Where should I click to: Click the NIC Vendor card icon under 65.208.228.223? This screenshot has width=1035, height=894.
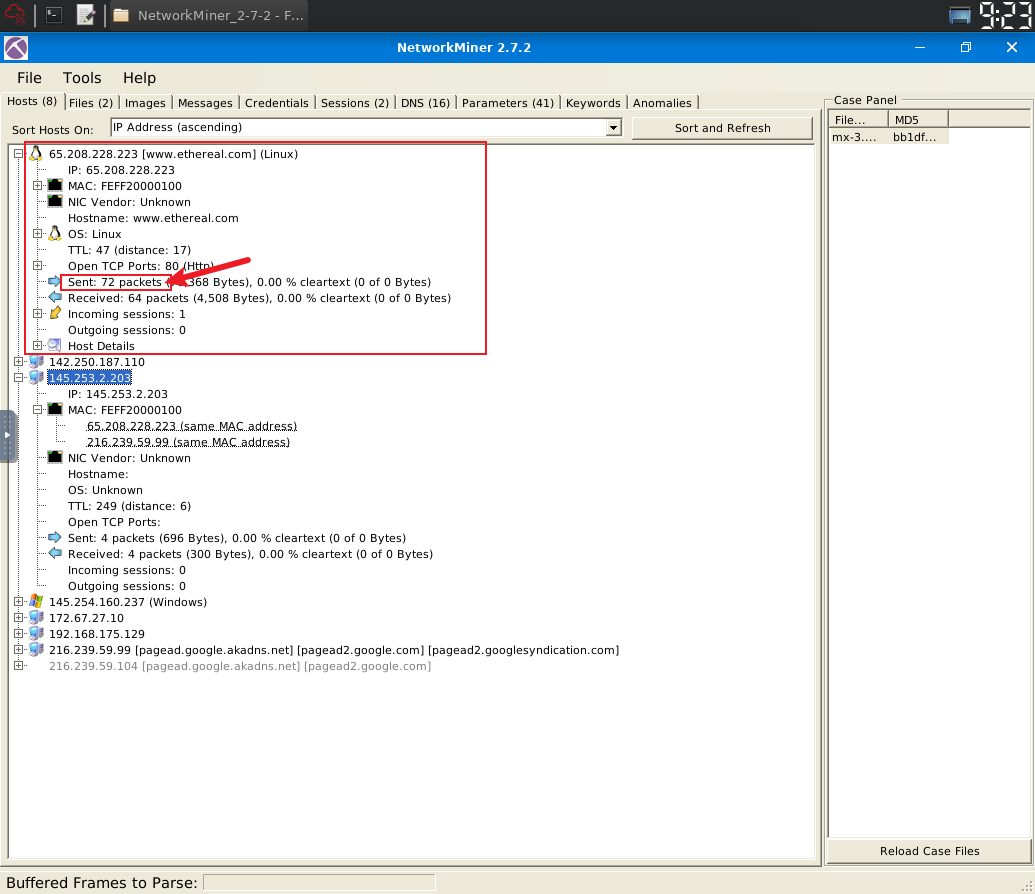55,201
